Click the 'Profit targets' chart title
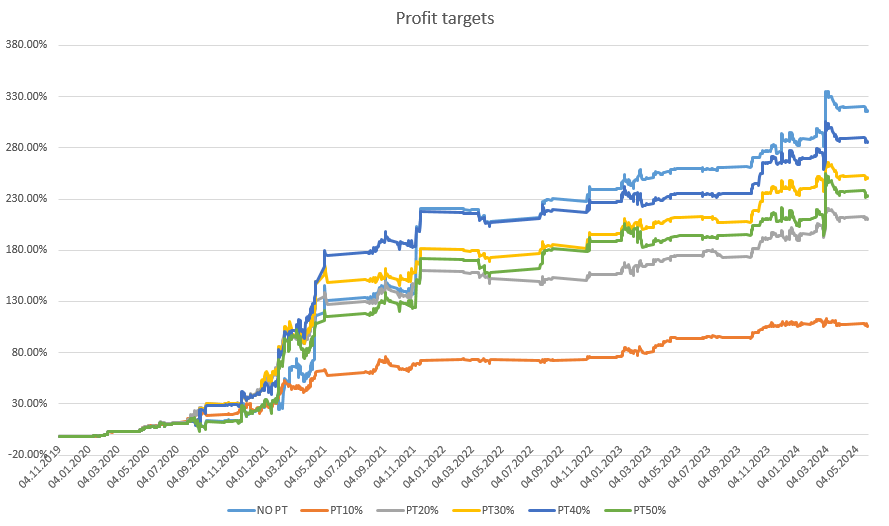Viewport: 889px width, 526px height. [444, 18]
